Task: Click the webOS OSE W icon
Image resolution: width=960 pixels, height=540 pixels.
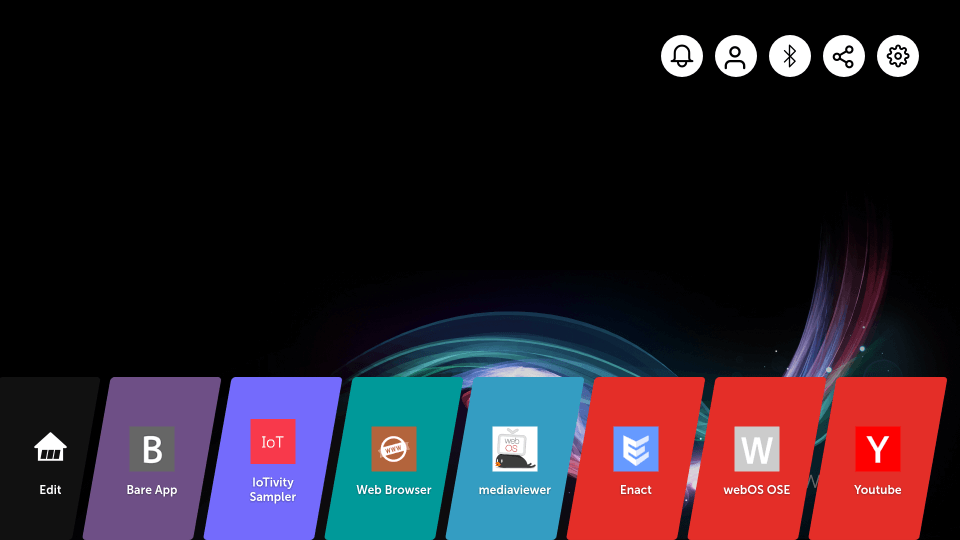Action: tap(757, 449)
